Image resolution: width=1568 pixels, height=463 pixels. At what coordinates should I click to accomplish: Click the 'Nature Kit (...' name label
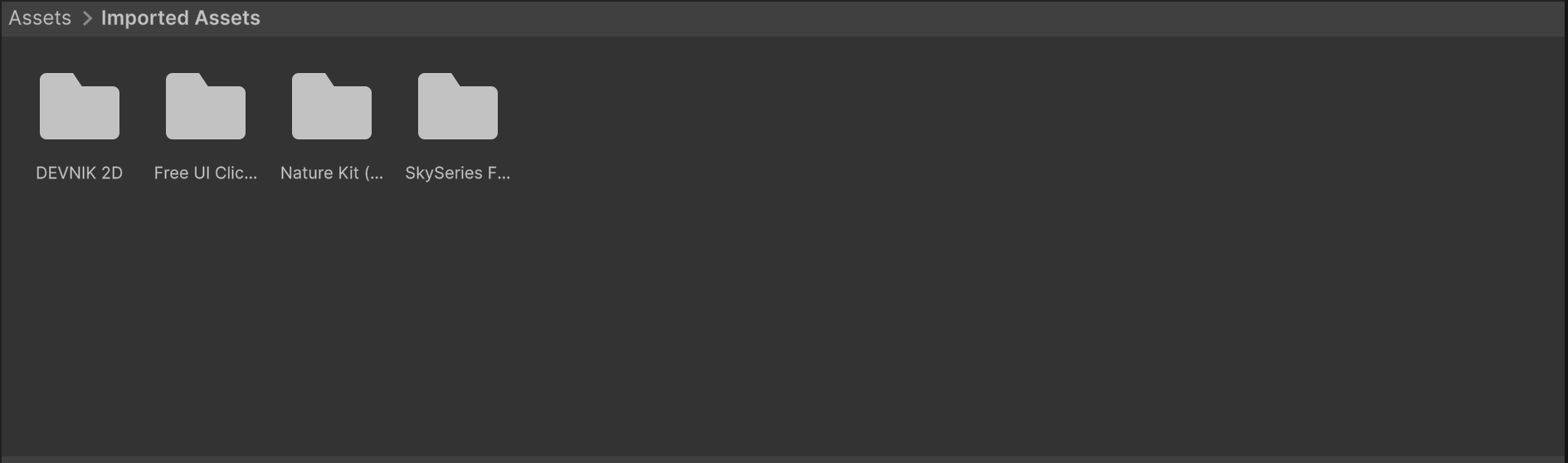tap(332, 173)
